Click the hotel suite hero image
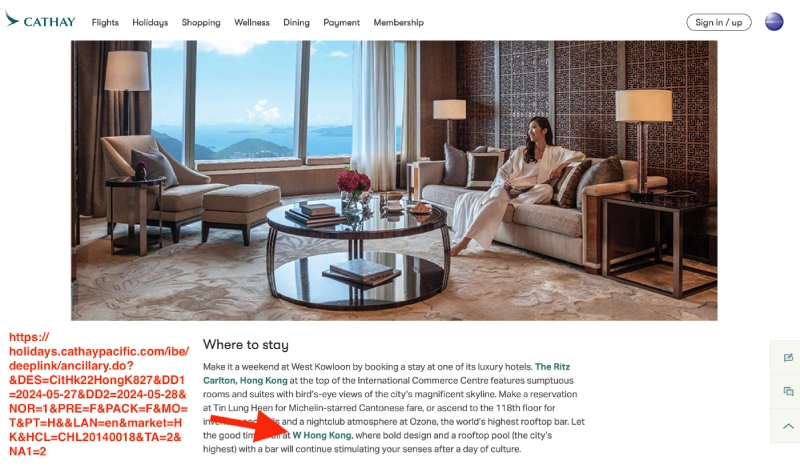800x469 pixels. point(394,180)
